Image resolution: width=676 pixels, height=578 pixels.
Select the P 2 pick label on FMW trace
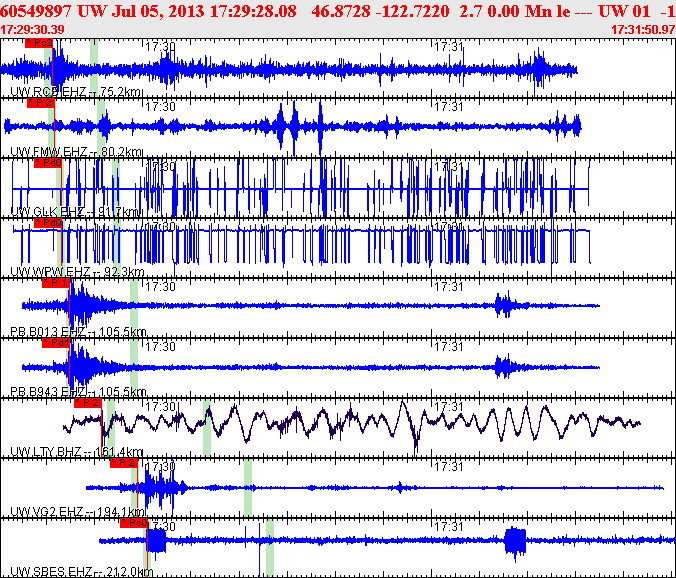point(41,103)
